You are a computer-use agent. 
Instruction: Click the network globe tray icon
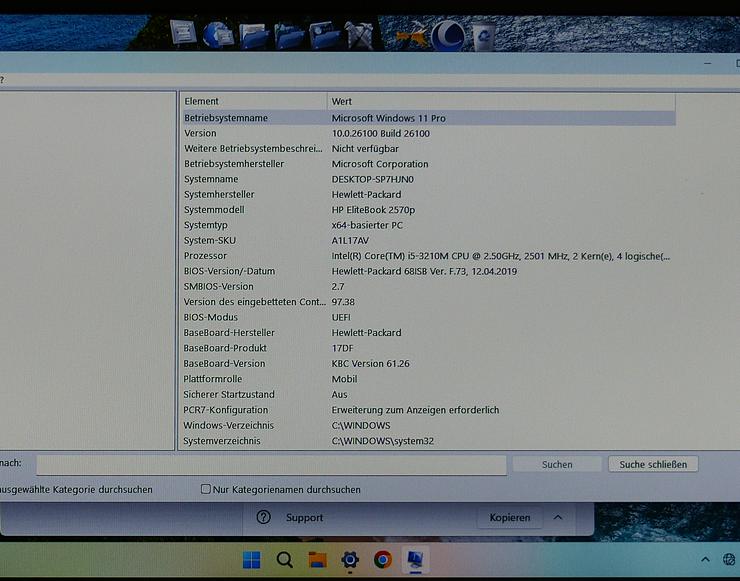click(730, 559)
